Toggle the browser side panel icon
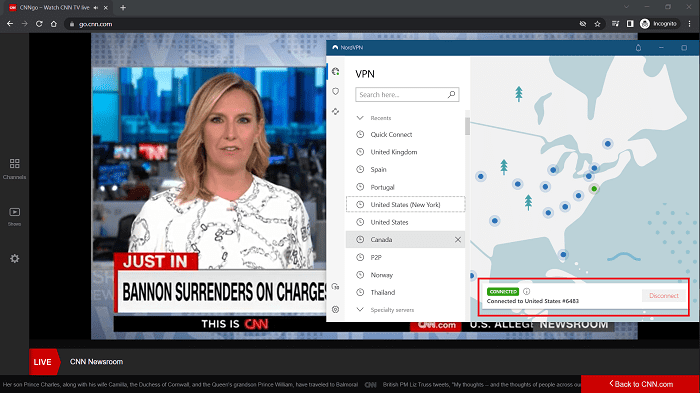 pyautogui.click(x=630, y=24)
